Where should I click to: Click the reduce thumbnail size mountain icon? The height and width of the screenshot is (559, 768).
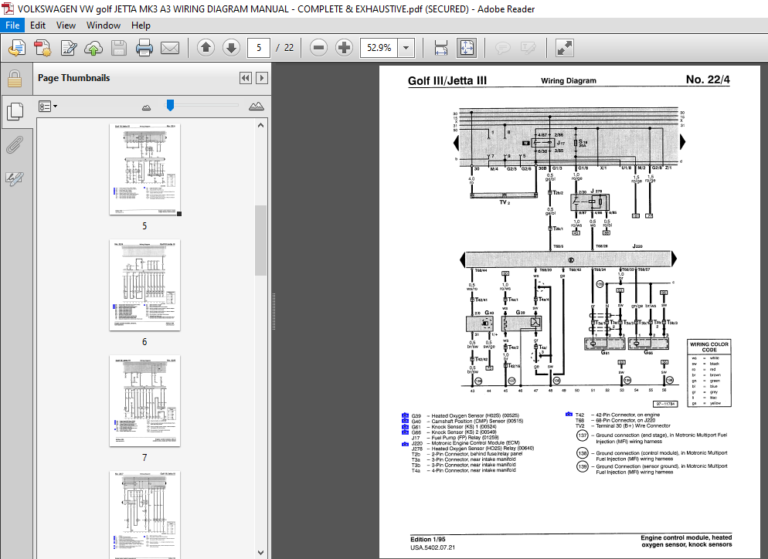click(x=146, y=107)
